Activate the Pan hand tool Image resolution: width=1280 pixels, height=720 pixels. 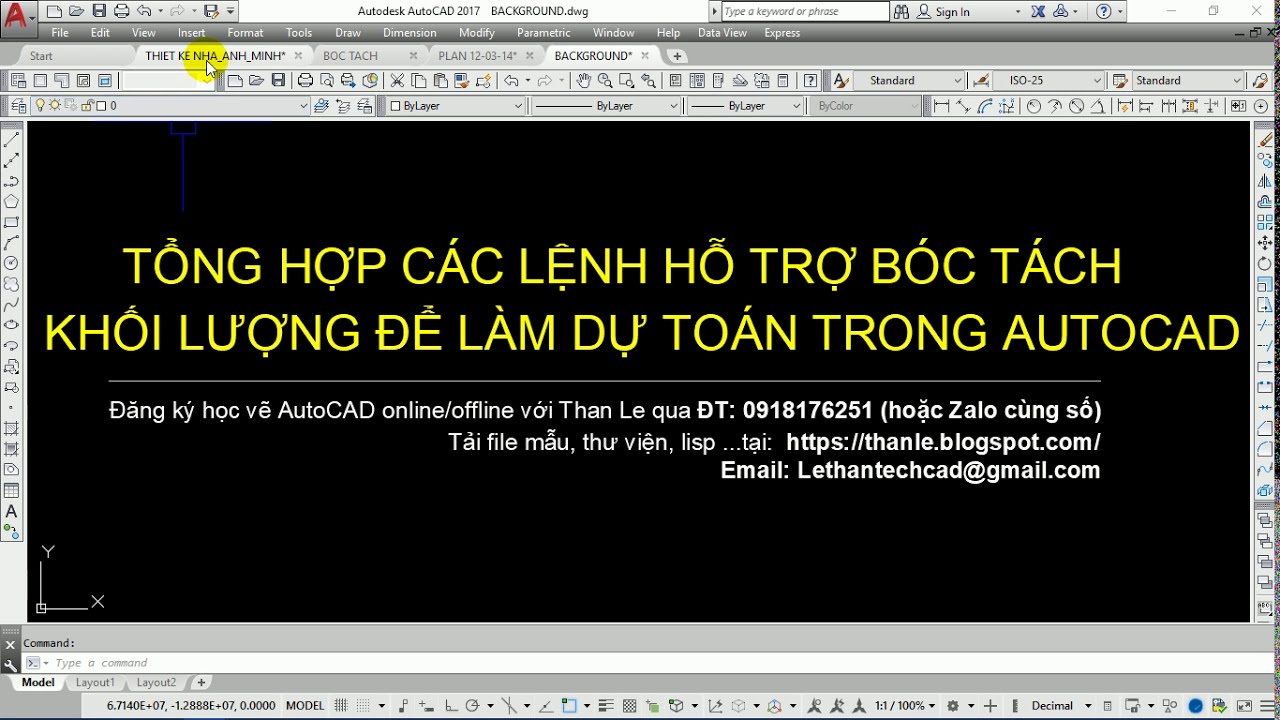[x=583, y=80]
